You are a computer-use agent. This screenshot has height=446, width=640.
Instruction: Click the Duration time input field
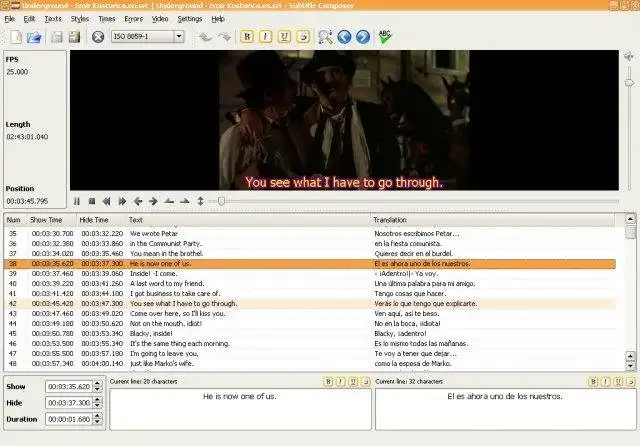point(69,419)
